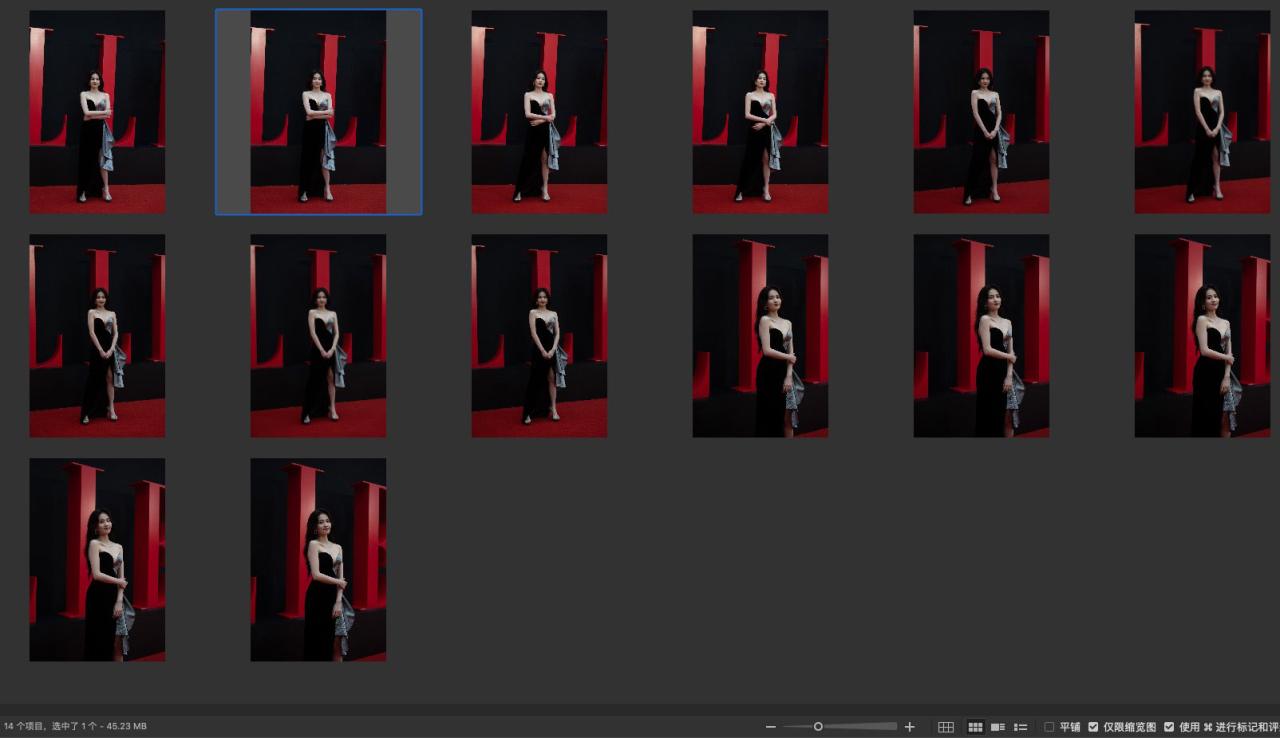1280x738 pixels.
Task: Click the plus icon to enlarge thumbnails
Action: click(x=909, y=727)
